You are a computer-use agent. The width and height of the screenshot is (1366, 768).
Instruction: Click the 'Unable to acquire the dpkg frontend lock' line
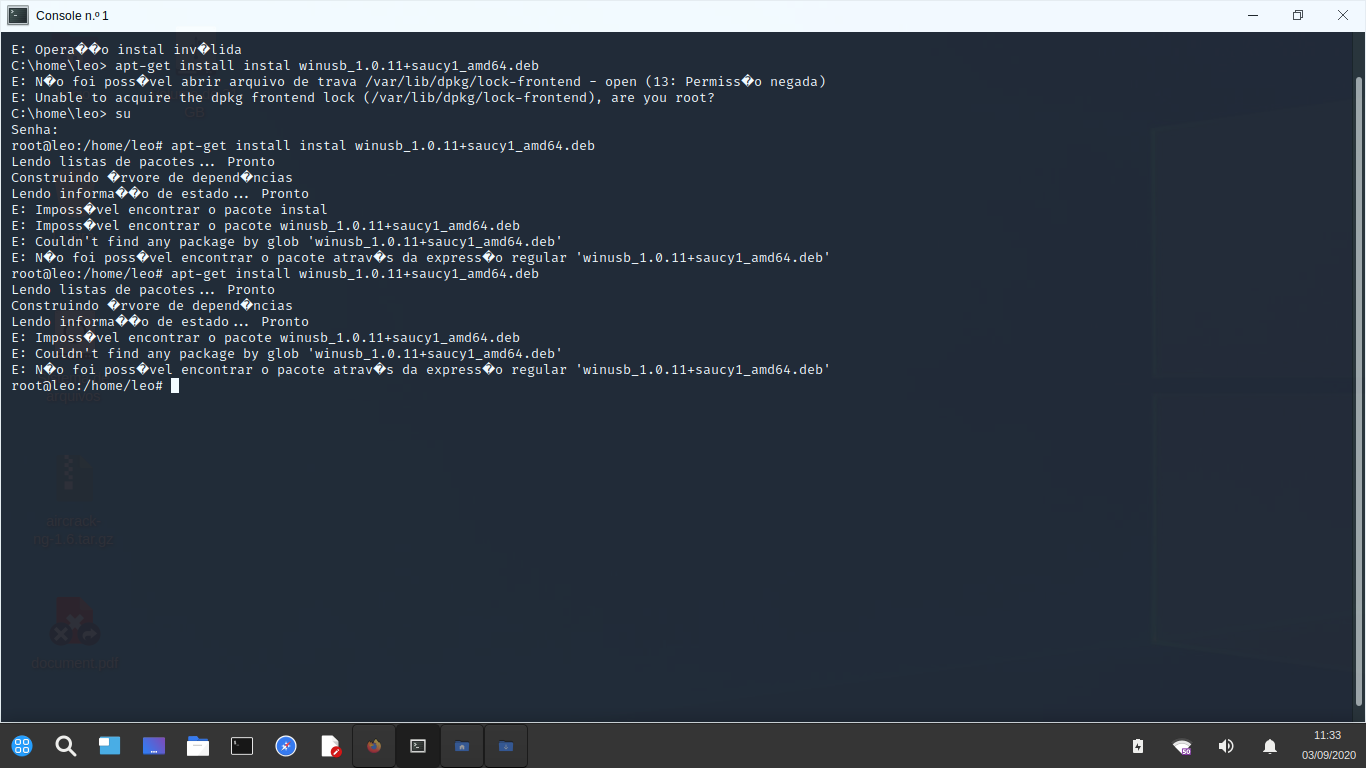(363, 97)
